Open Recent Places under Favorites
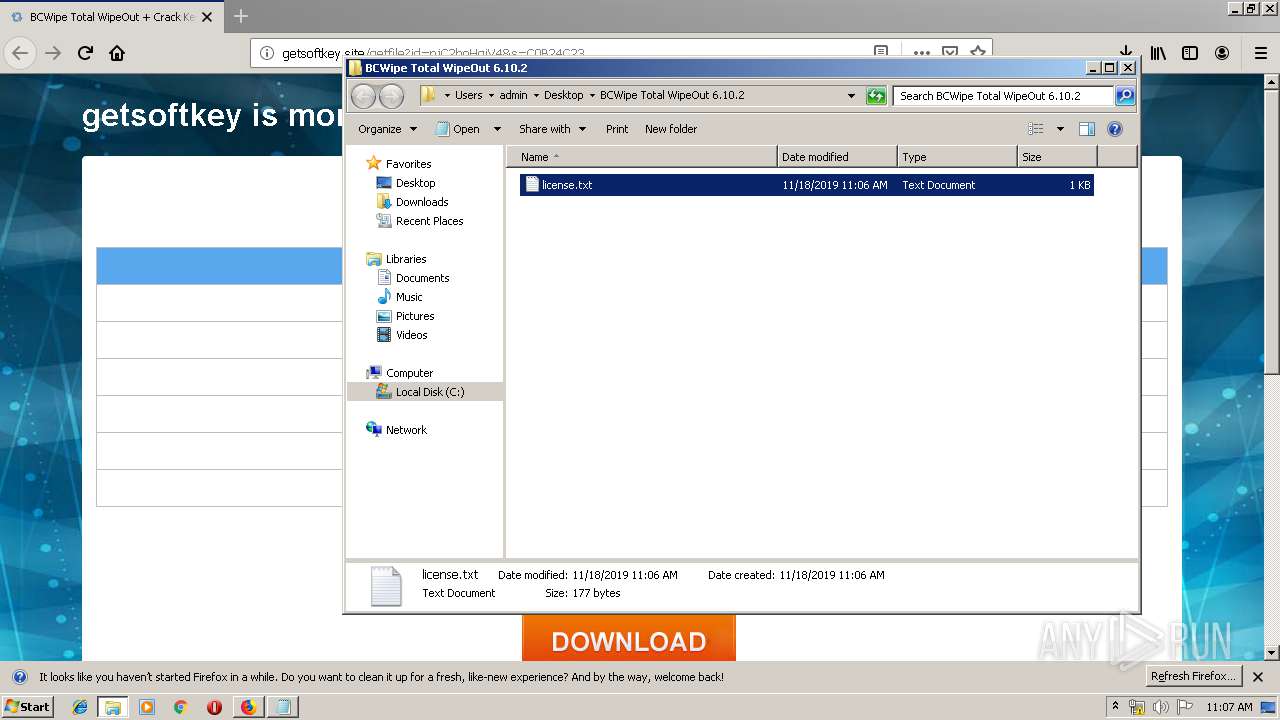Image resolution: width=1280 pixels, height=720 pixels. point(429,221)
